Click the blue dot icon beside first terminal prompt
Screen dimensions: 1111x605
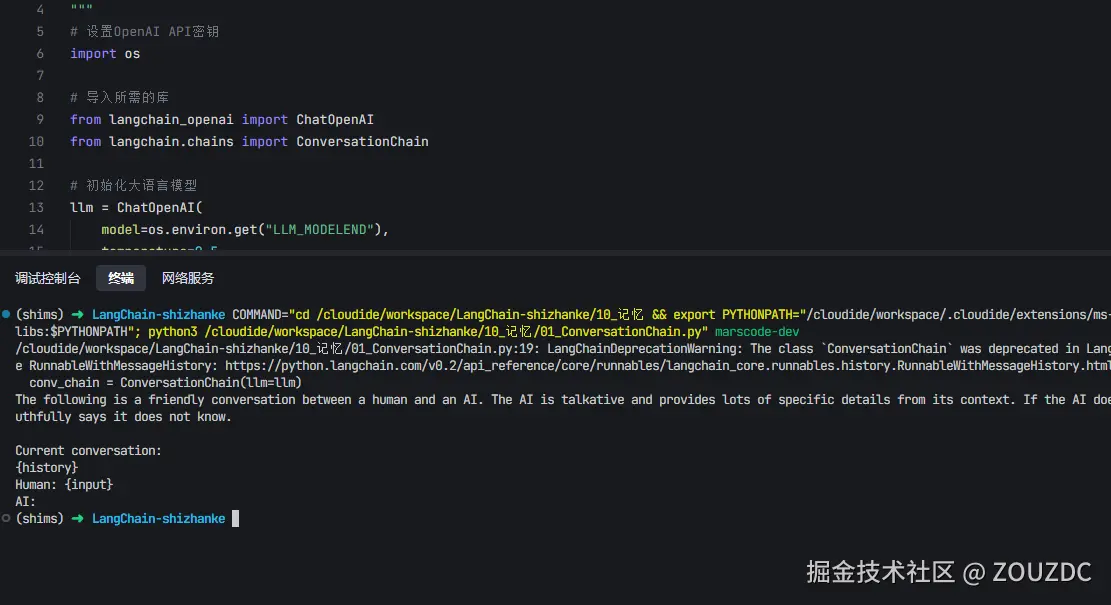tap(6, 314)
